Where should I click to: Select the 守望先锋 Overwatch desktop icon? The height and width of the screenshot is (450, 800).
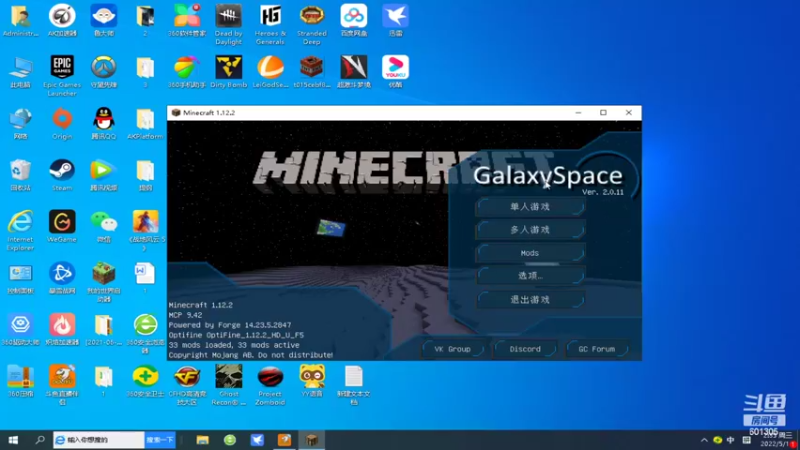104,72
